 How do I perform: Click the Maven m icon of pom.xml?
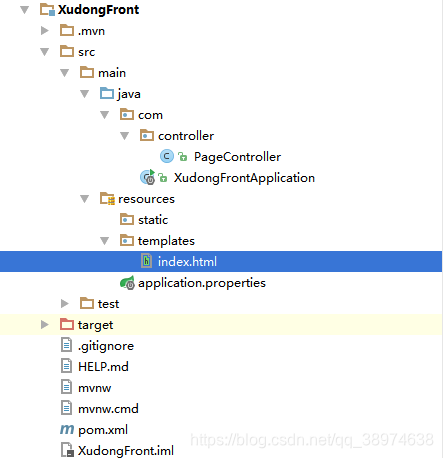(x=67, y=429)
